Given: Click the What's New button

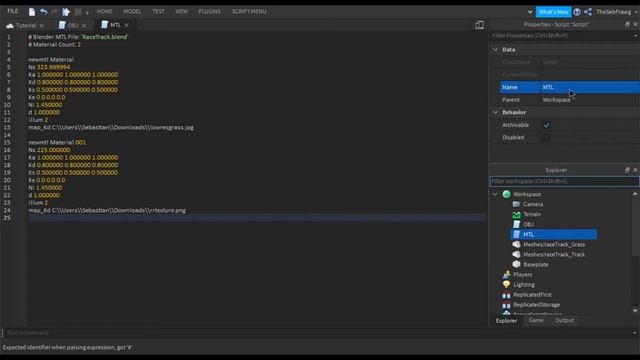Looking at the screenshot, I should (553, 12).
